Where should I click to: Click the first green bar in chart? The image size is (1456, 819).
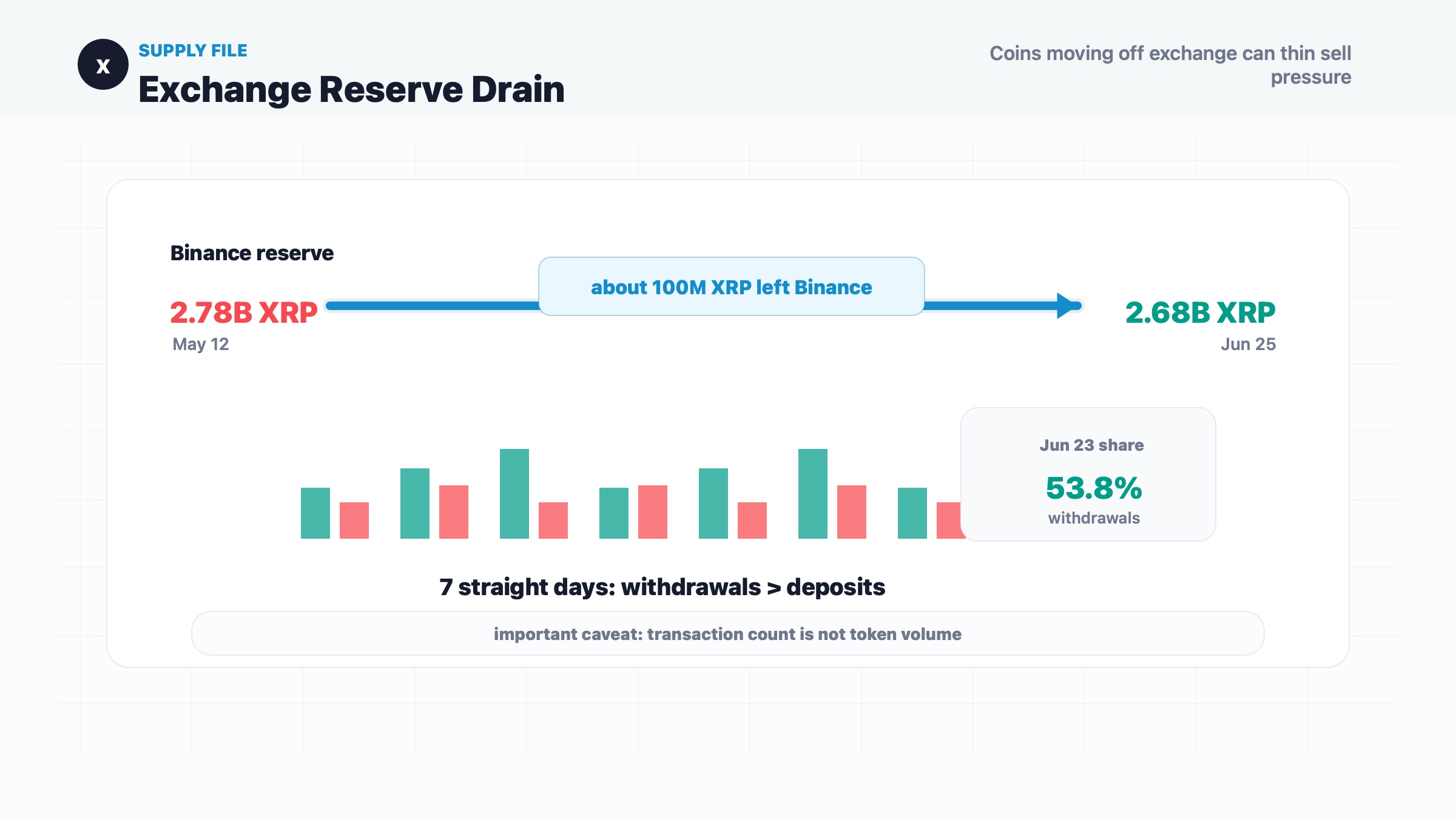315,513
